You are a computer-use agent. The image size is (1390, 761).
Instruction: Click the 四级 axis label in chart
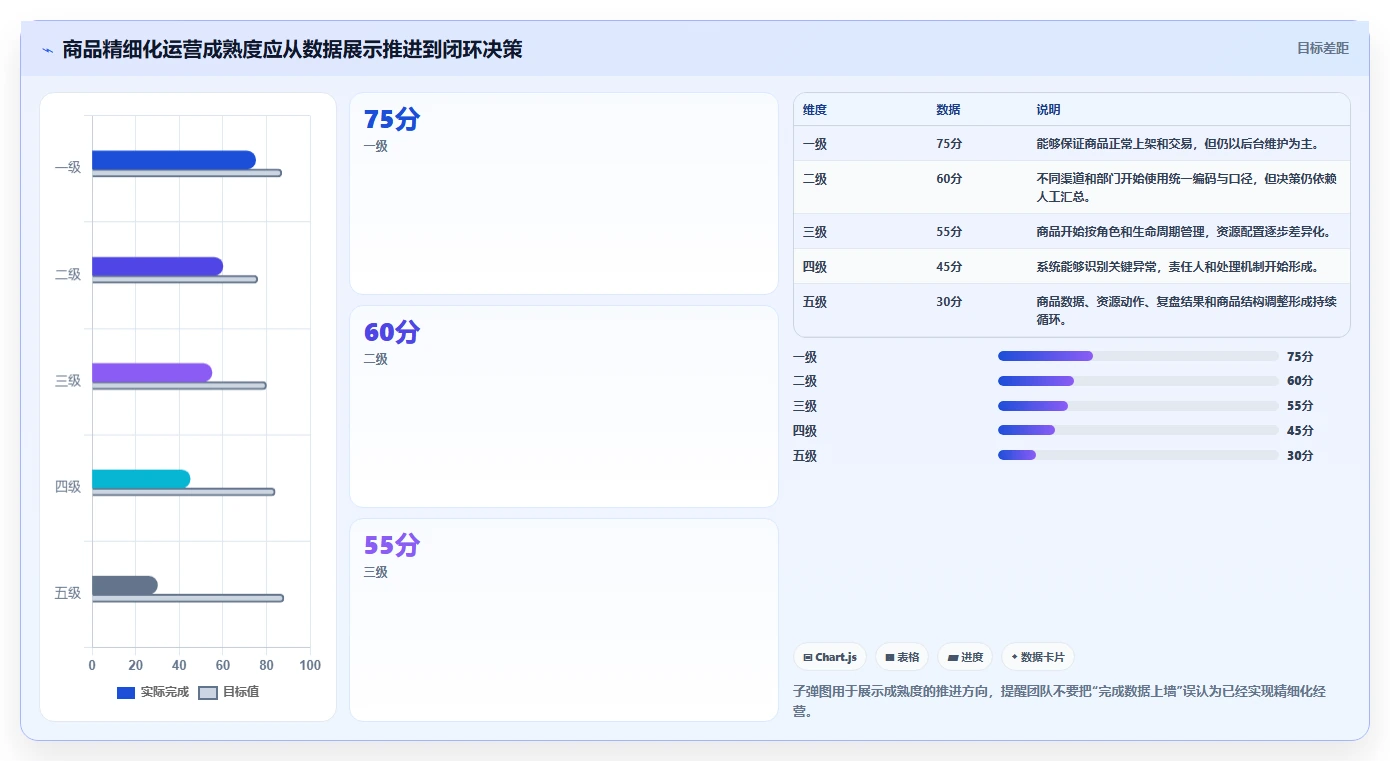click(68, 487)
